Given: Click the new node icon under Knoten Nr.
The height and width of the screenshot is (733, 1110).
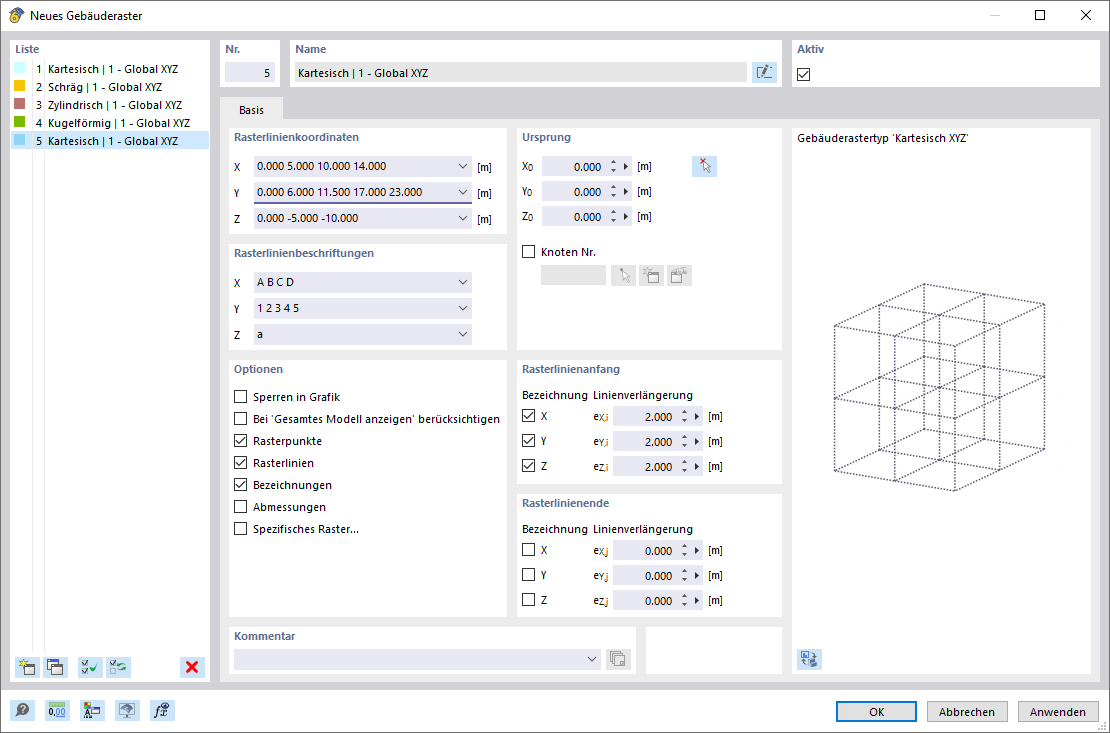Looking at the screenshot, I should (651, 275).
